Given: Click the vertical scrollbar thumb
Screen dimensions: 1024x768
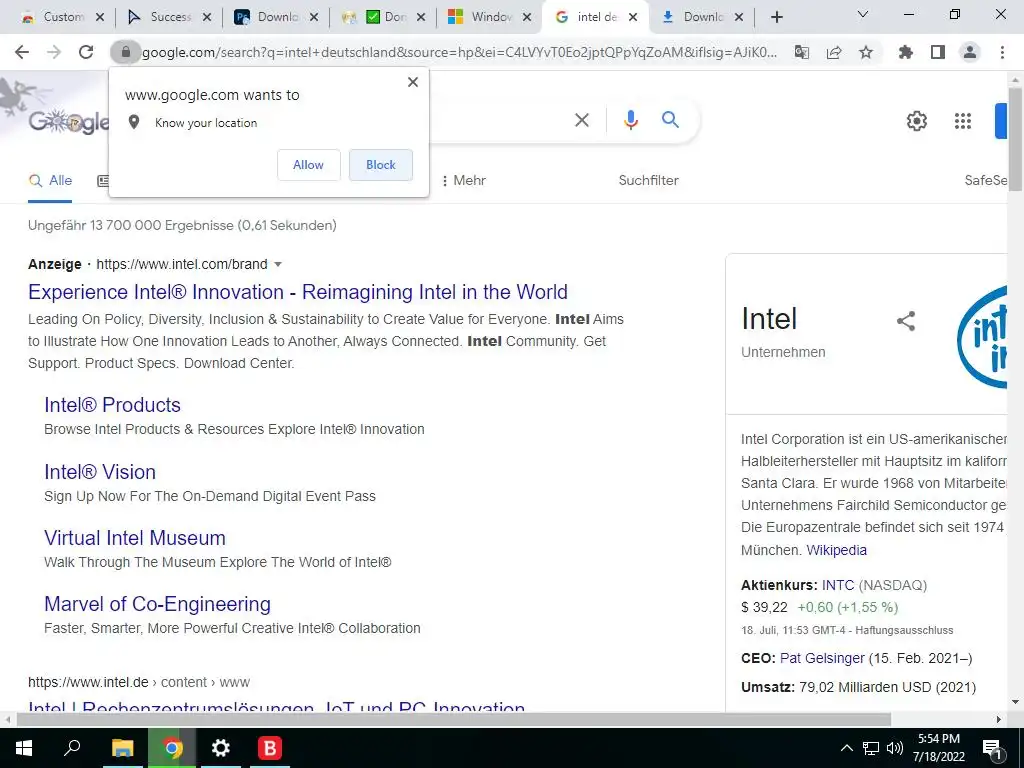Looking at the screenshot, I should click(x=1015, y=138).
